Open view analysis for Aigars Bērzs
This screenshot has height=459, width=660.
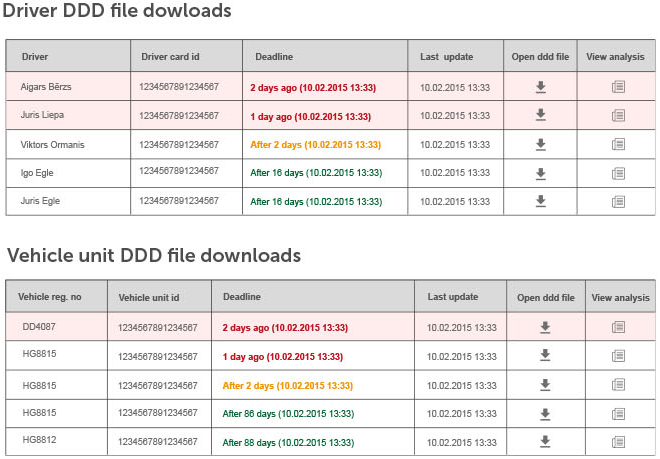(618, 87)
